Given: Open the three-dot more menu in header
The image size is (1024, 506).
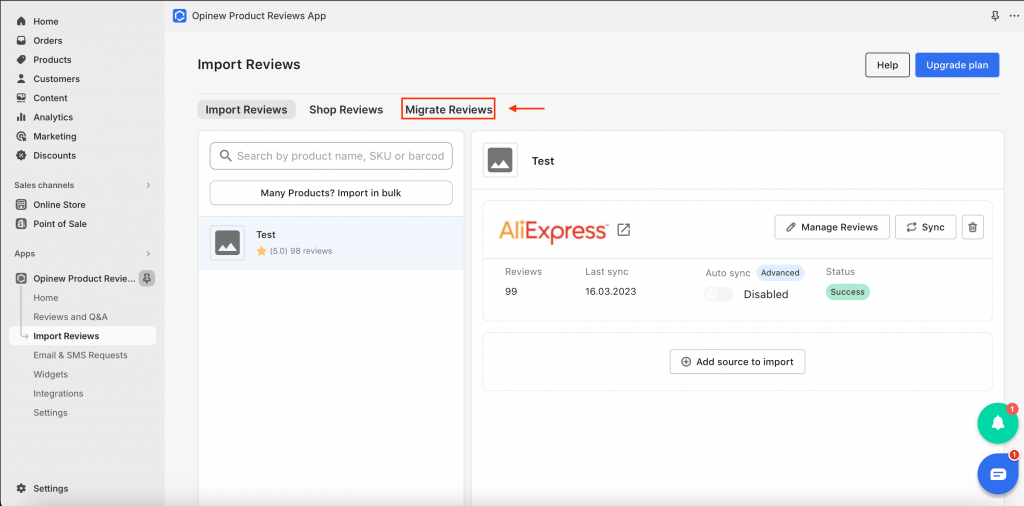Looking at the screenshot, I should pyautogui.click(x=1013, y=16).
